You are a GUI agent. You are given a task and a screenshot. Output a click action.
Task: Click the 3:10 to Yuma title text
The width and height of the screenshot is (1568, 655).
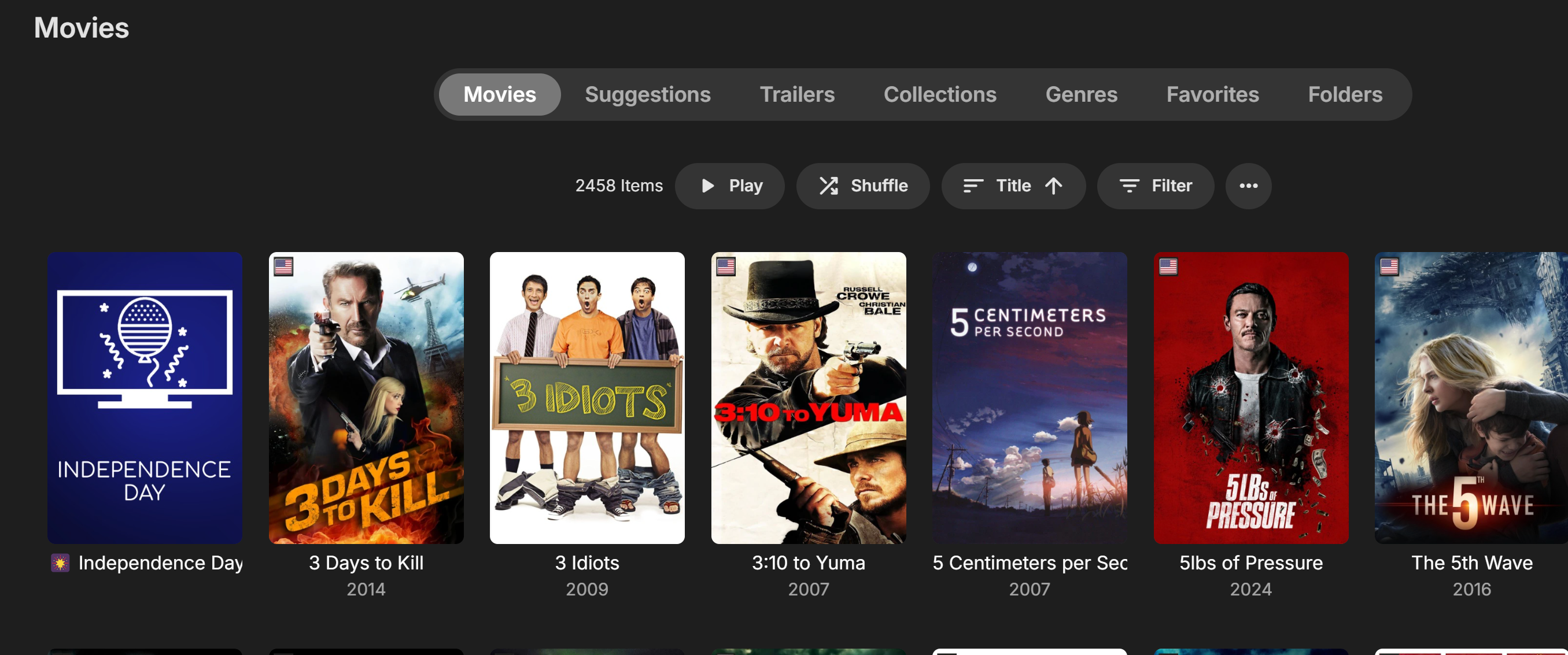(809, 563)
